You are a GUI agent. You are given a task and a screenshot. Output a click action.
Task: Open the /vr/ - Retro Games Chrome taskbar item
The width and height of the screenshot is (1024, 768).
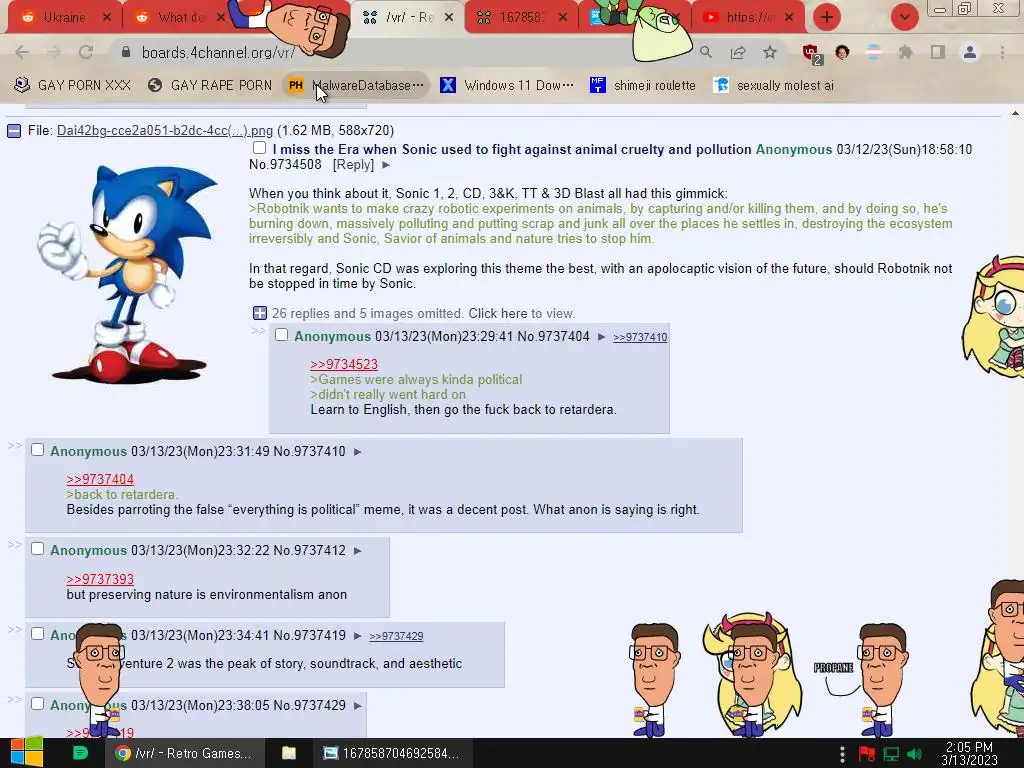[x=184, y=754]
